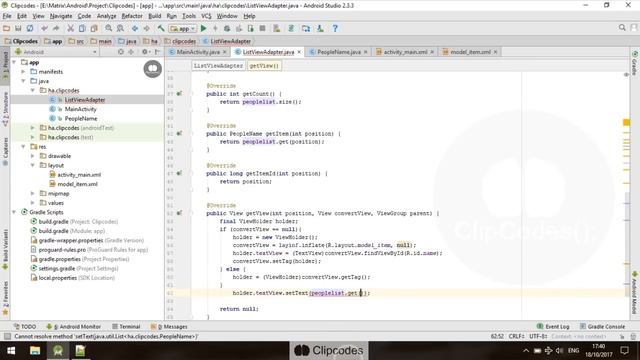
Task: Toggle the Build Variants side panel
Action: (5, 249)
